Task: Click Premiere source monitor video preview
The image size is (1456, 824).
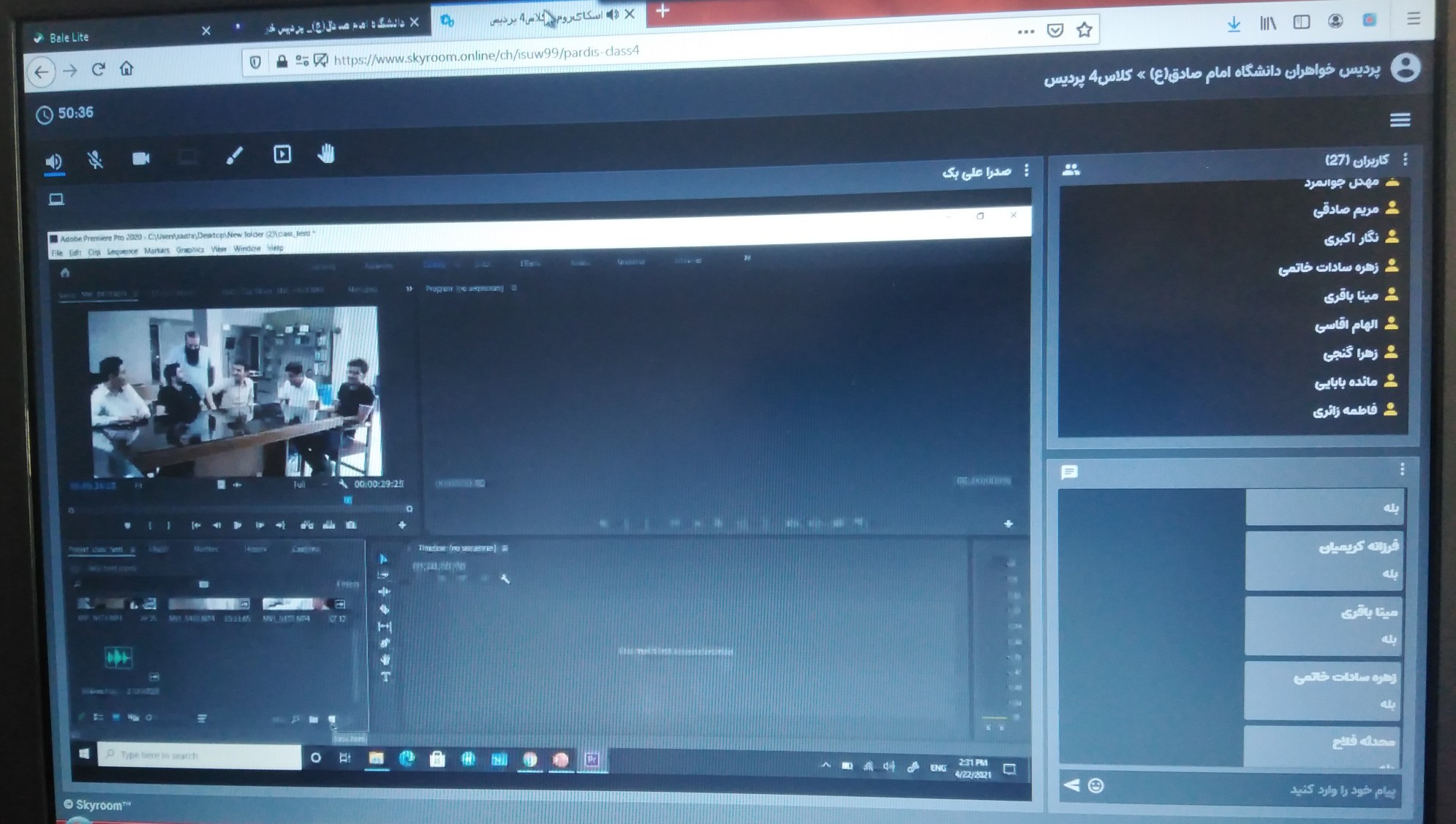Action: (234, 392)
